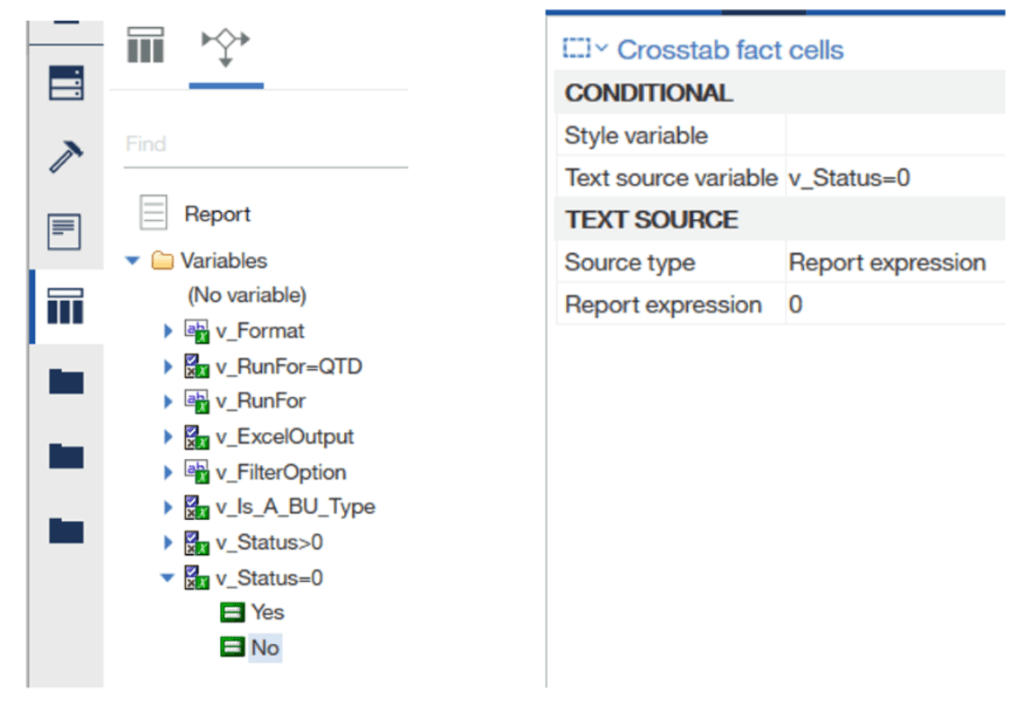The height and width of the screenshot is (714, 1024).
Task: Select v_Status=0 variable label
Action: (269, 577)
